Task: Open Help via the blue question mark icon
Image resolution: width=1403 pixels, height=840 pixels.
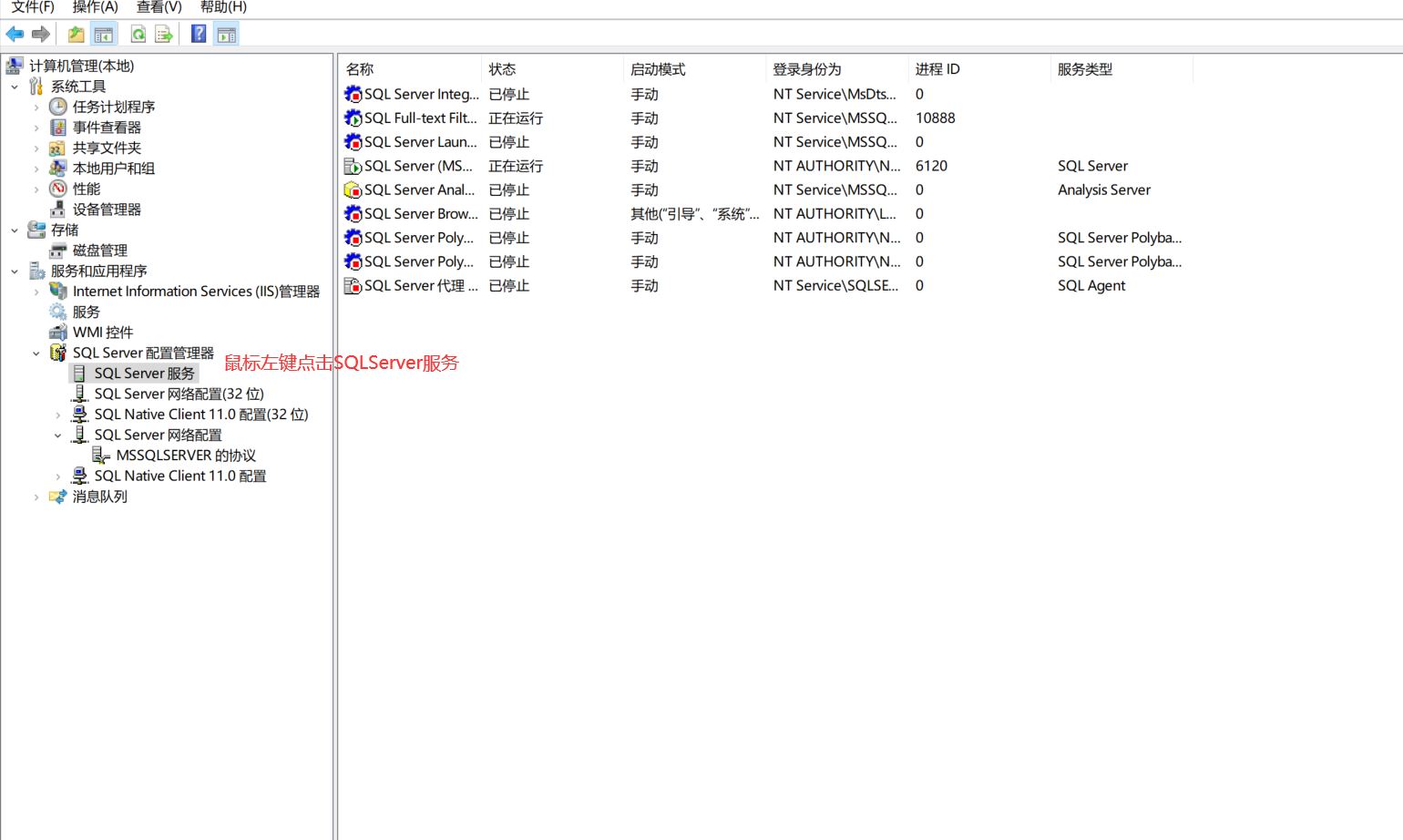Action: (x=199, y=35)
